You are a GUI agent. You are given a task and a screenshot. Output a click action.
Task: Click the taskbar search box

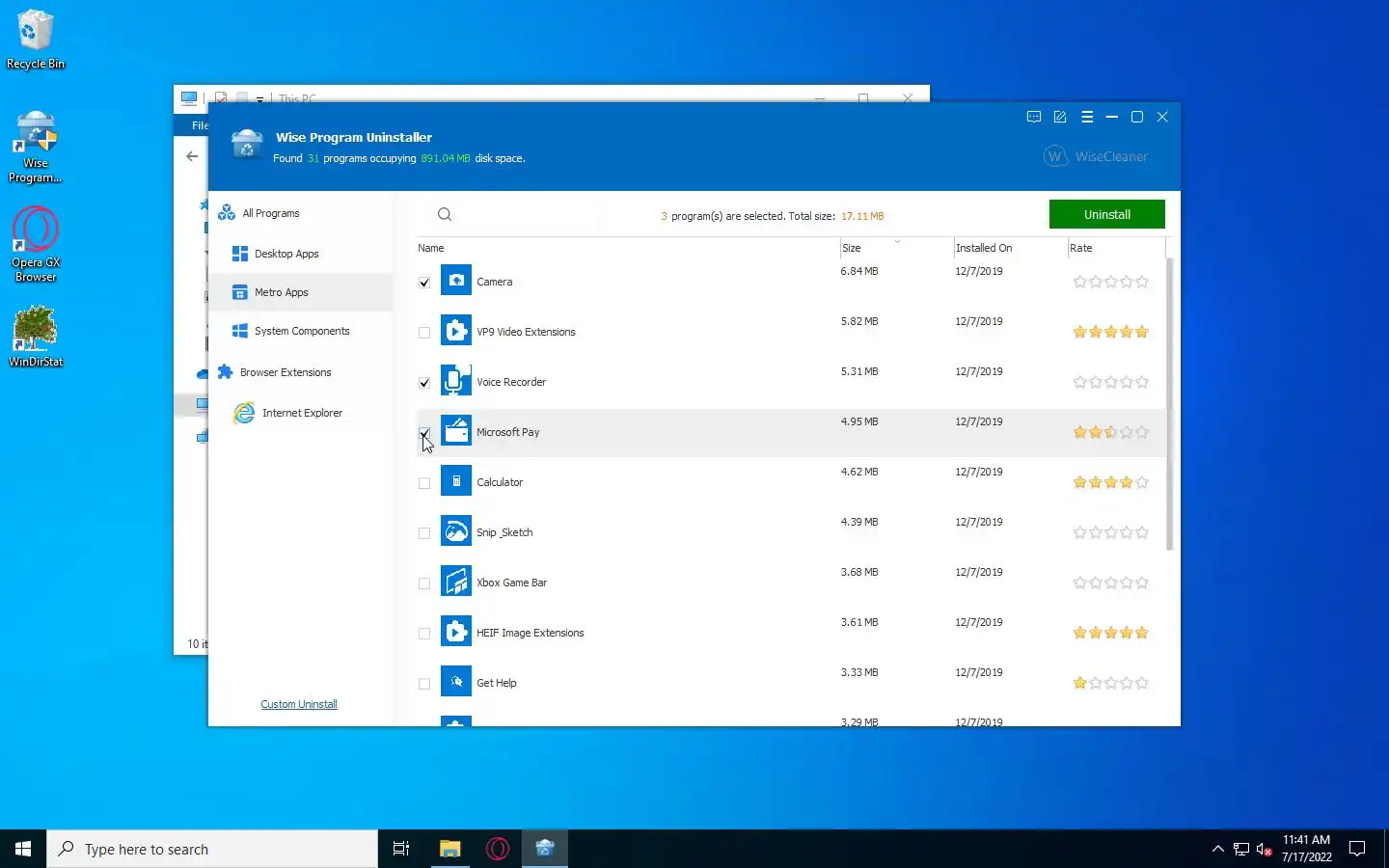pos(212,849)
